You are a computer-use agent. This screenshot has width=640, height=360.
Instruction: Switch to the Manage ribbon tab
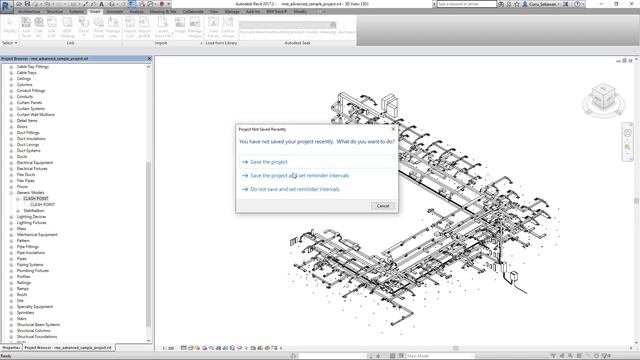[x=232, y=12]
